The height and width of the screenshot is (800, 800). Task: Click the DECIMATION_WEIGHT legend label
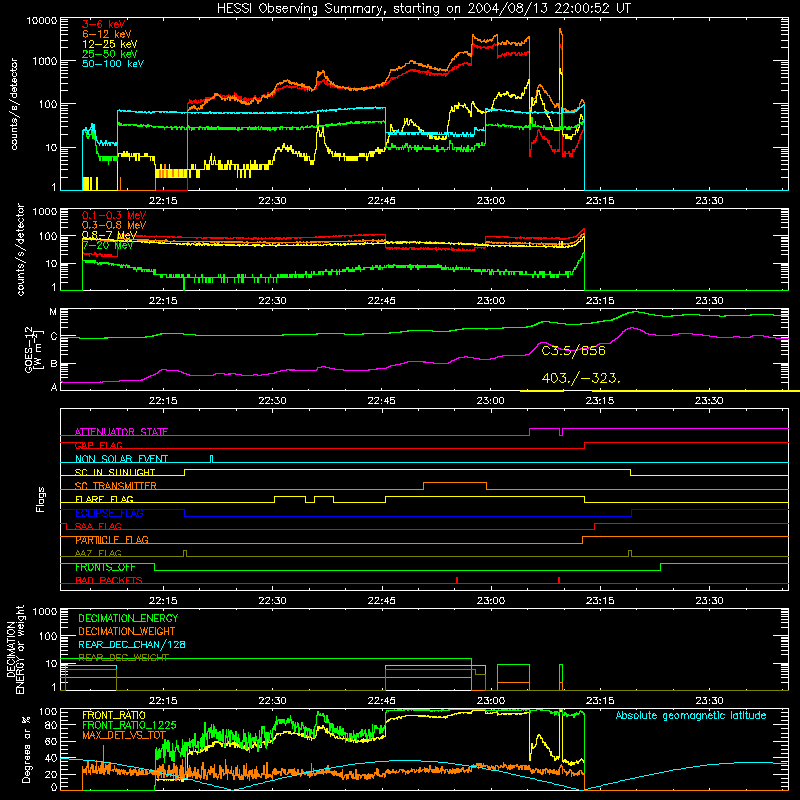[x=127, y=631]
